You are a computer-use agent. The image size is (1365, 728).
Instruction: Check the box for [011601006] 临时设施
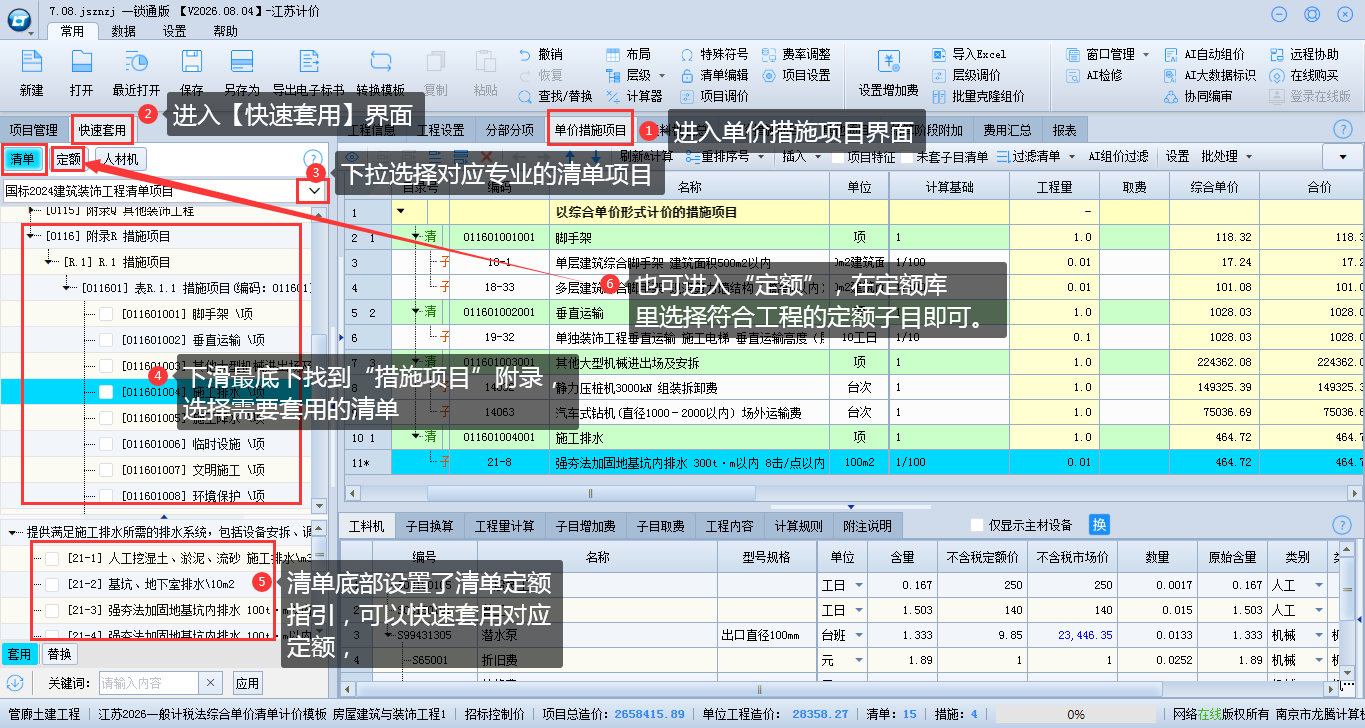pos(106,444)
